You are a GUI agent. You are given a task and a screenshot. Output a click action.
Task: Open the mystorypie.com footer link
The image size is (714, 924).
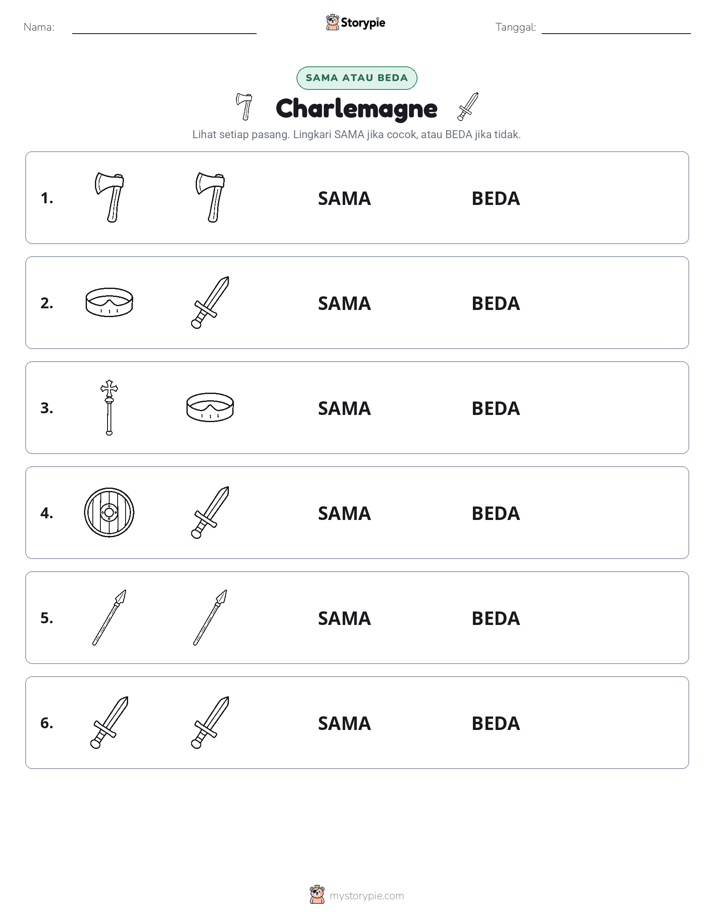[x=356, y=895]
